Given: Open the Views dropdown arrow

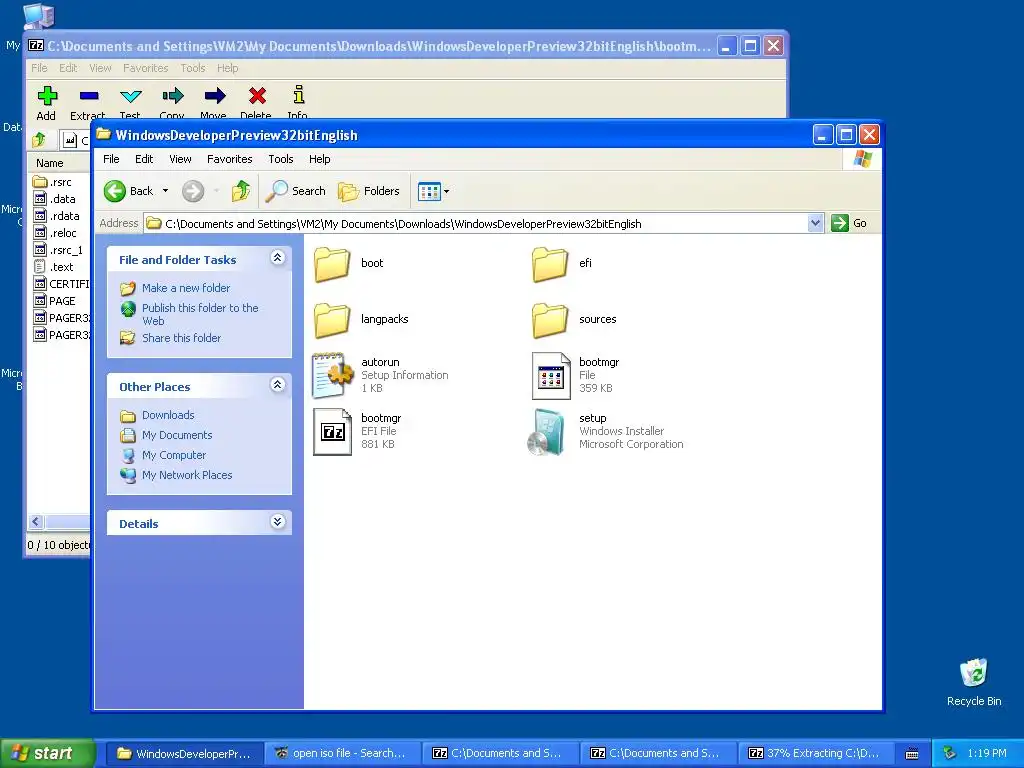Looking at the screenshot, I should click(447, 191).
